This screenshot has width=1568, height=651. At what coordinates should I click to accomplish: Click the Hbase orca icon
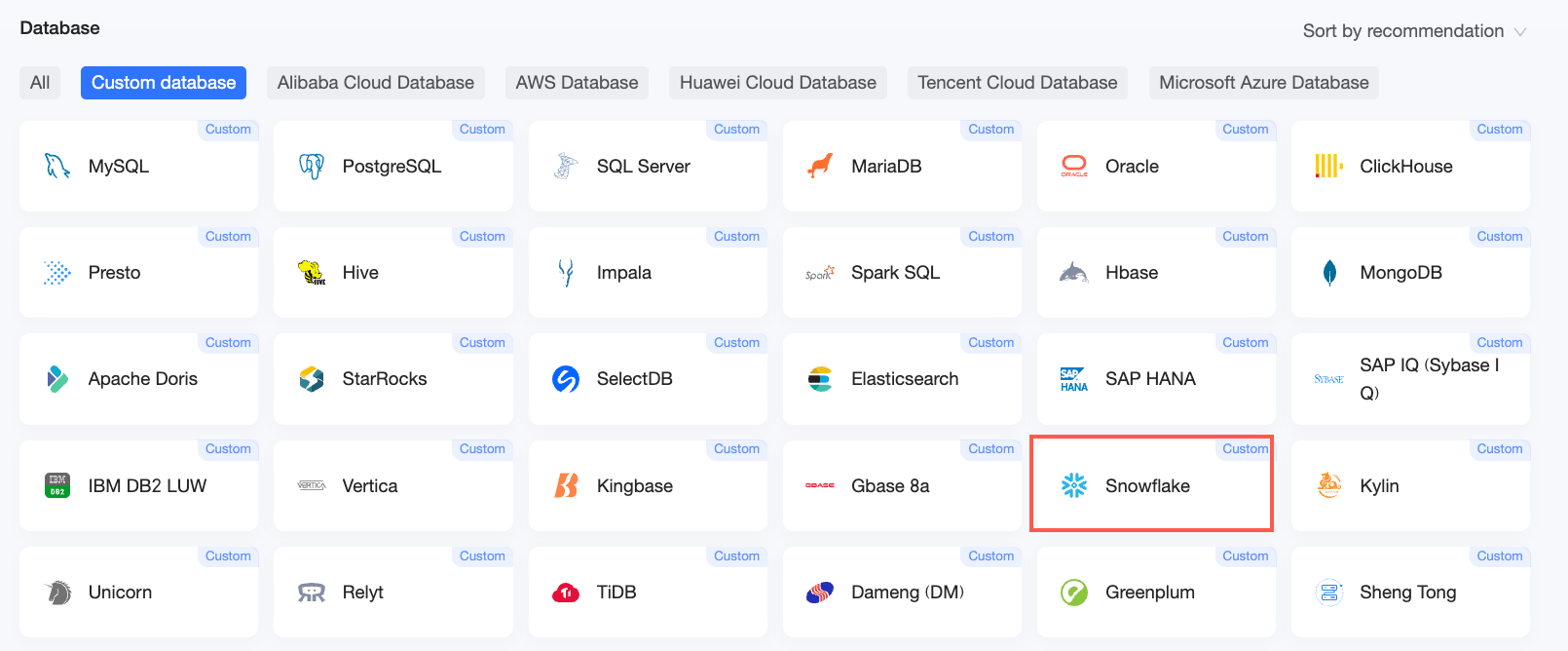pos(1074,273)
